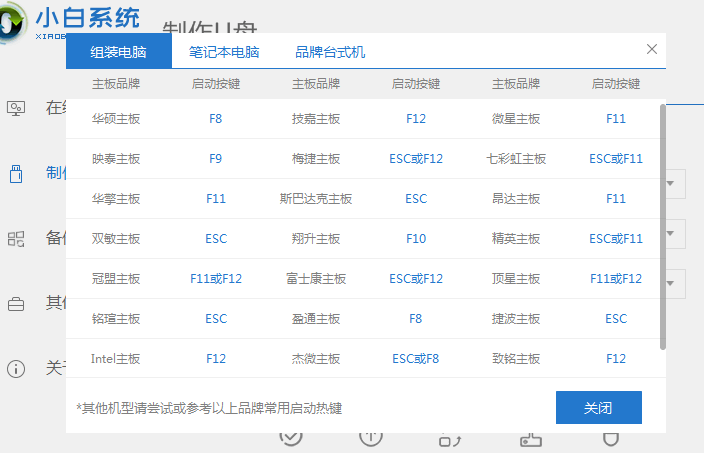Image resolution: width=704 pixels, height=453 pixels.
Task: Switch to the 笔记本电脑 tab
Action: pos(224,52)
